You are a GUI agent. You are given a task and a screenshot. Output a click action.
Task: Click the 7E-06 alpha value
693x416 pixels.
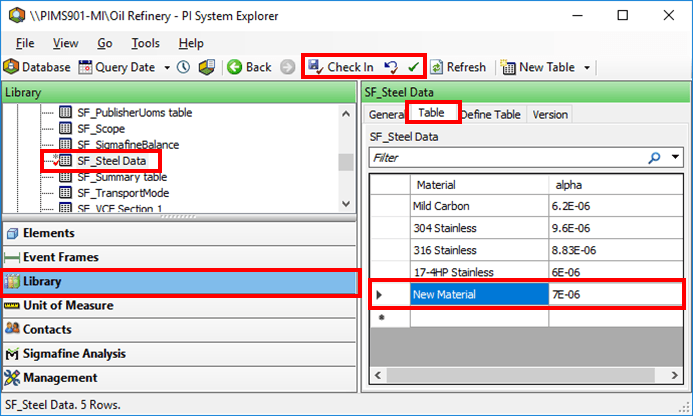pos(566,294)
